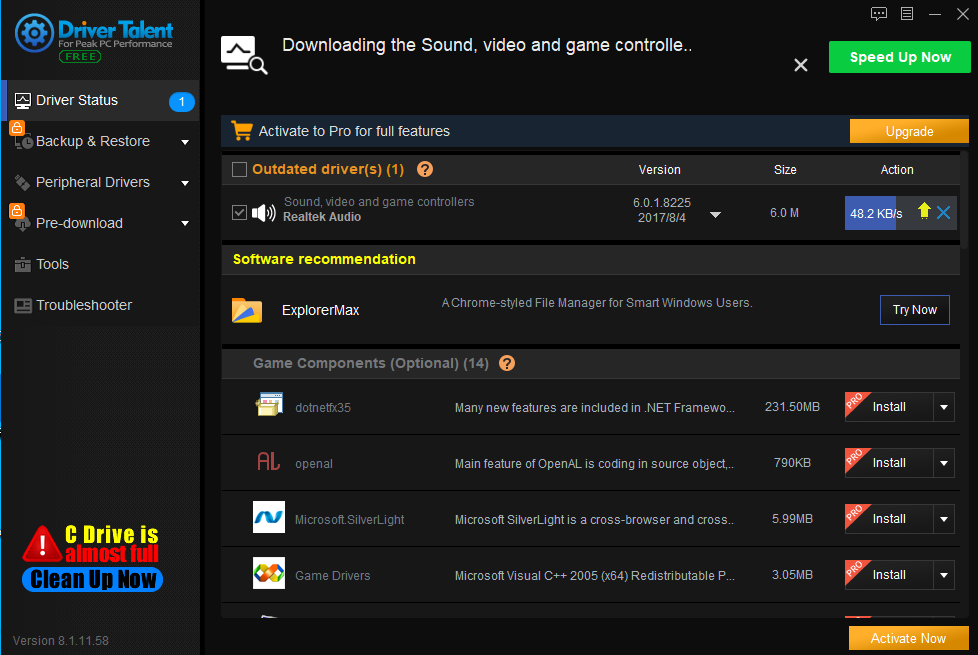
Task: Open the Tools section
Action: click(52, 264)
